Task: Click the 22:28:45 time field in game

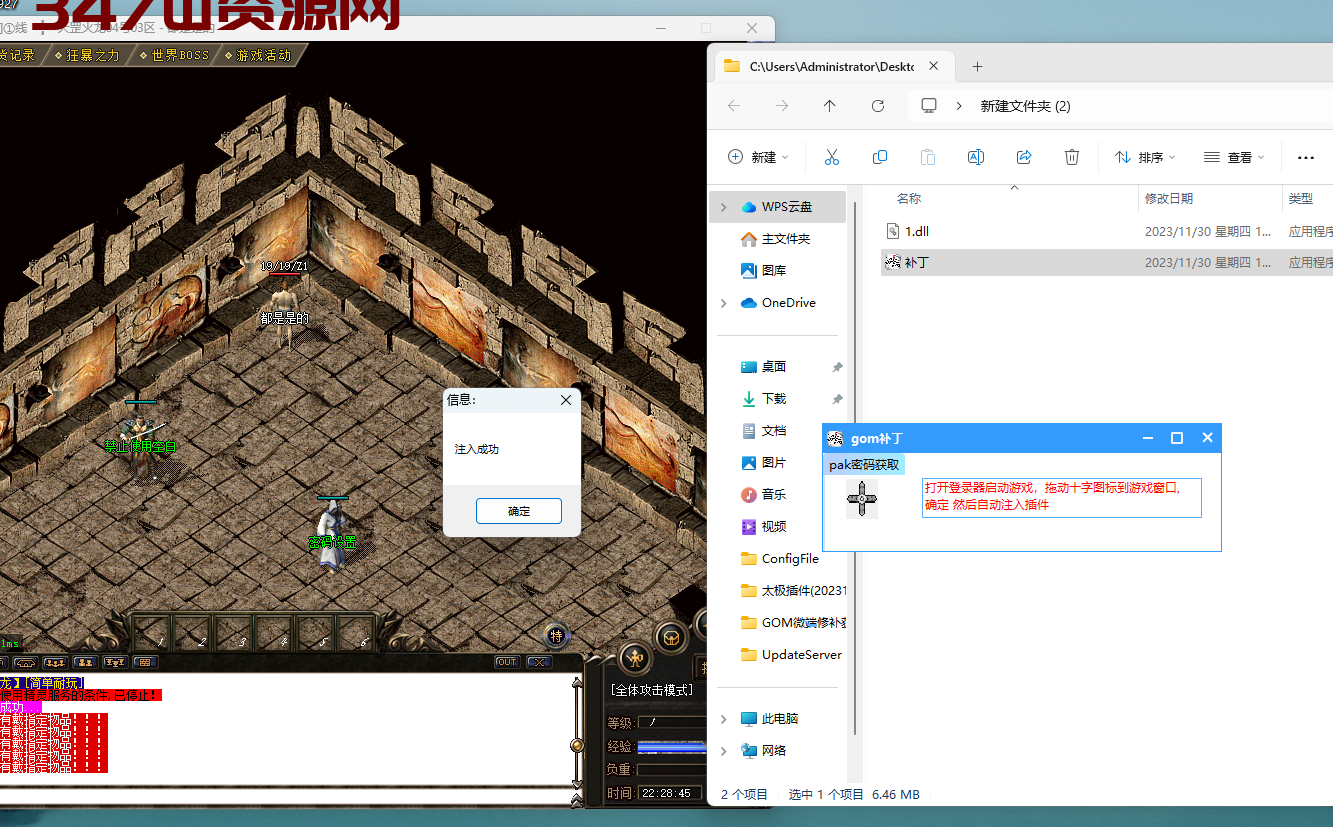Action: (x=670, y=793)
